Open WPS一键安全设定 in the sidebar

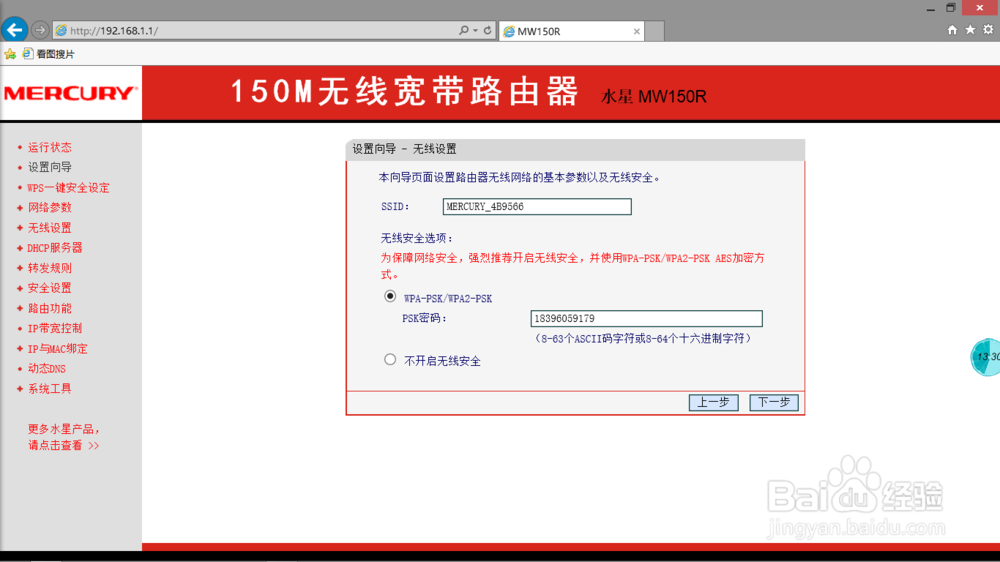tap(68, 188)
